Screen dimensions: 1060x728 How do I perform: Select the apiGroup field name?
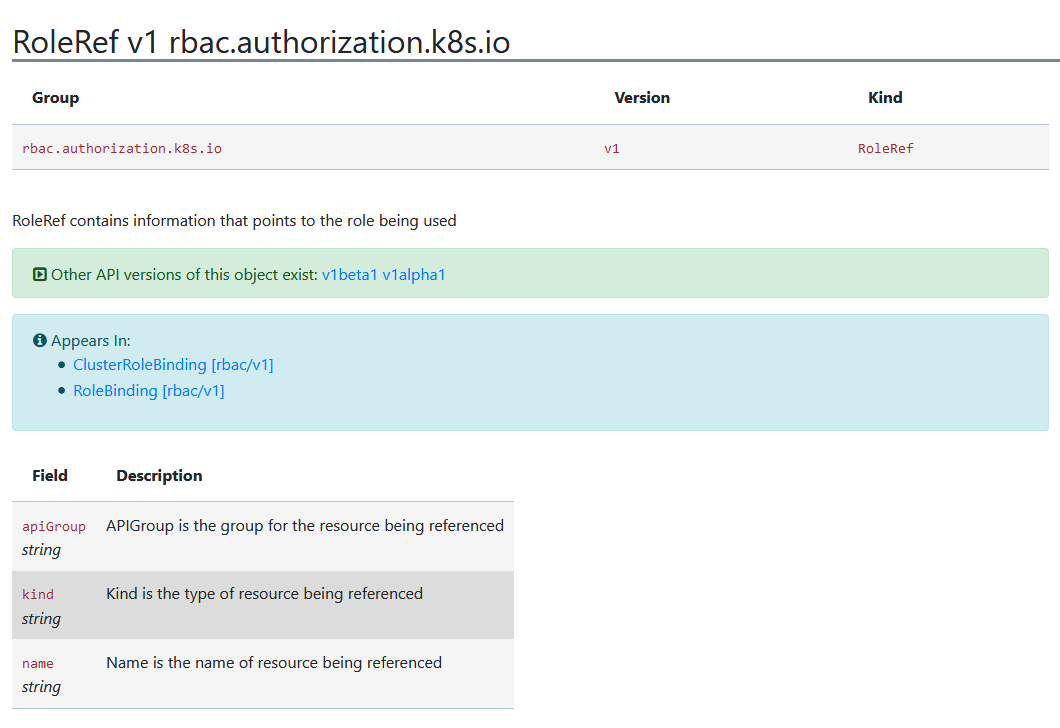tap(53, 526)
